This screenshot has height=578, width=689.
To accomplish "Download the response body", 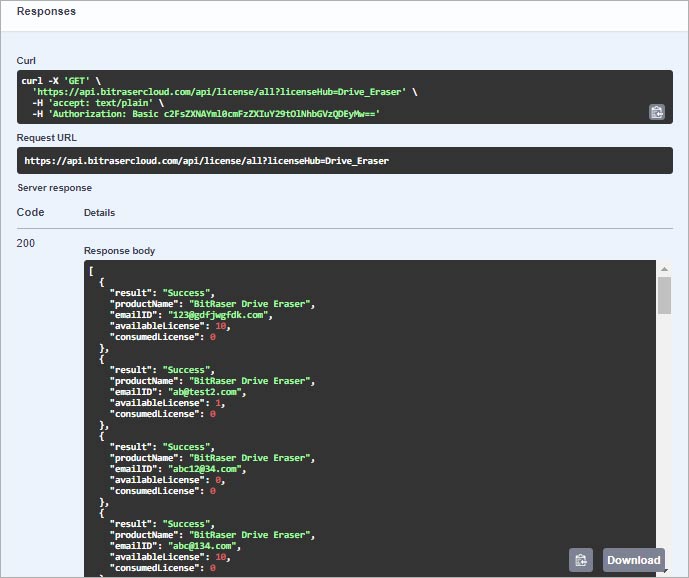I will coord(634,560).
